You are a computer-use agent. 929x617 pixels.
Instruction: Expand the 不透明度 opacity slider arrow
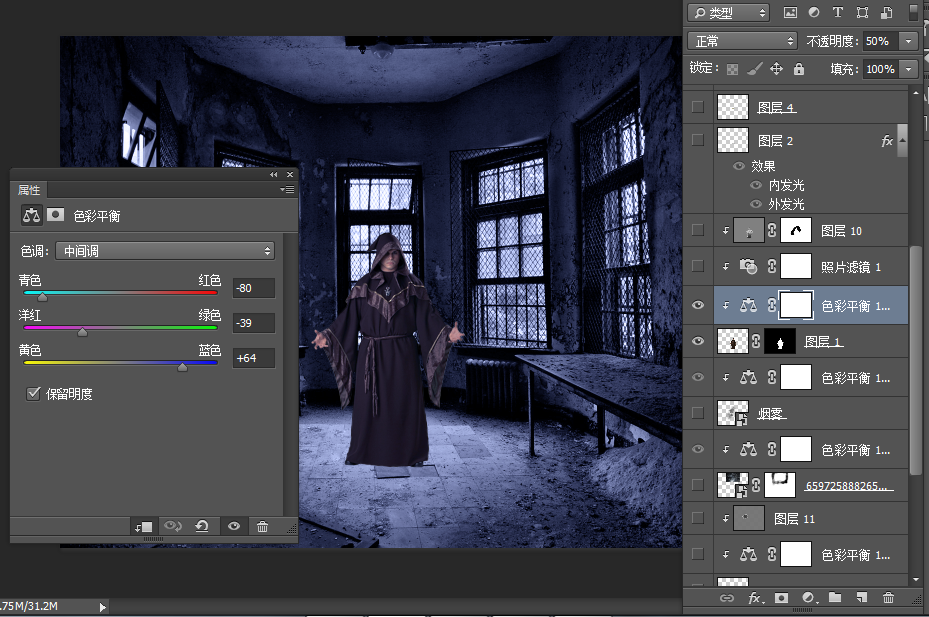pos(908,41)
